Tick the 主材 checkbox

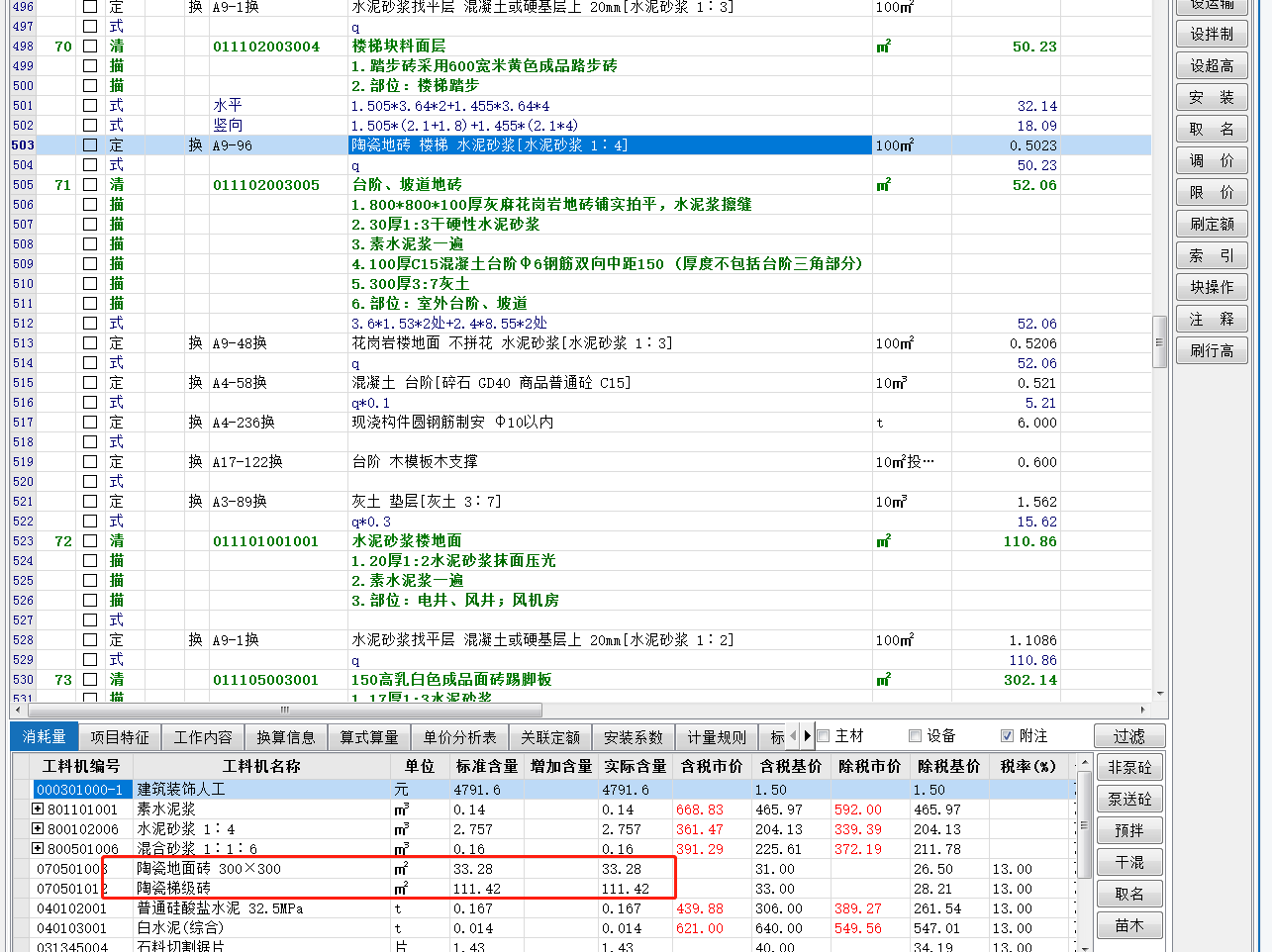[x=823, y=736]
